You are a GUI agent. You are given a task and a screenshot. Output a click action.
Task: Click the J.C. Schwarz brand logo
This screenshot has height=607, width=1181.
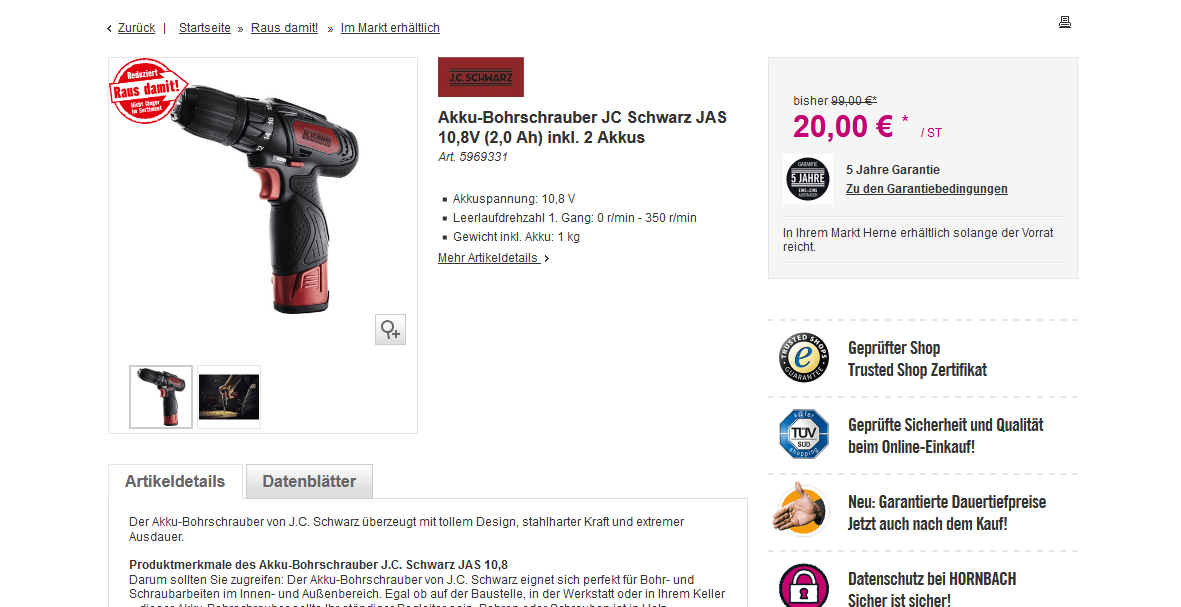coord(481,77)
